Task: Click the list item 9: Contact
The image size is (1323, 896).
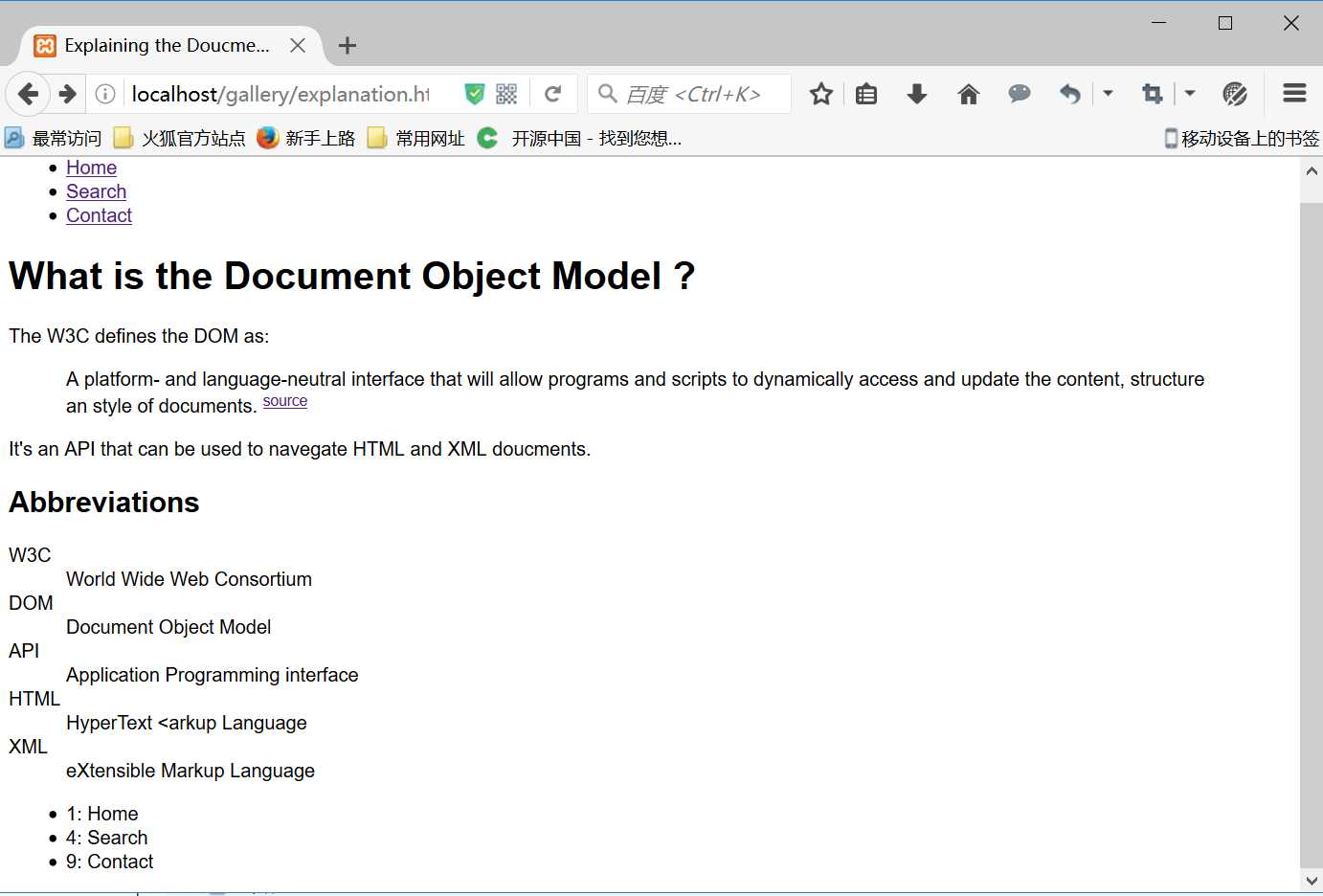Action: (x=109, y=862)
